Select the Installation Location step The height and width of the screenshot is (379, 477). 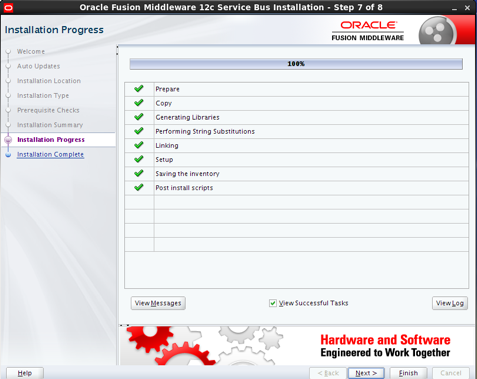click(x=49, y=81)
